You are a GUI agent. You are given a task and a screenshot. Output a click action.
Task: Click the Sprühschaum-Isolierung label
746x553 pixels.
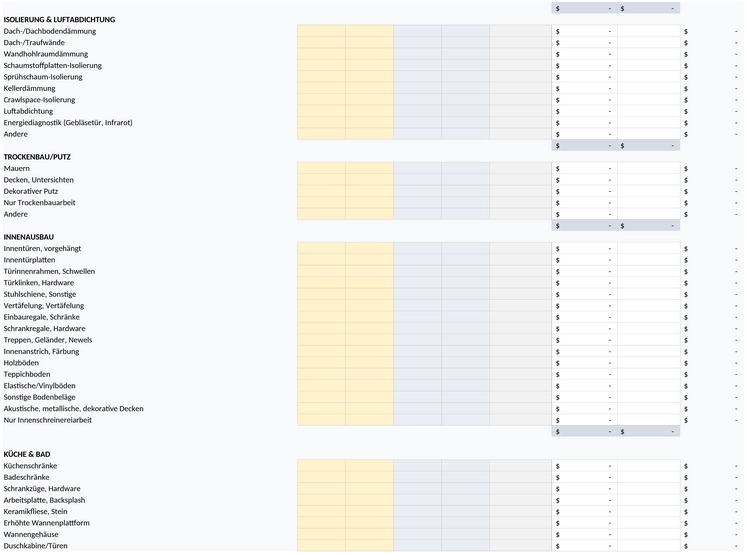pyautogui.click(x=43, y=77)
